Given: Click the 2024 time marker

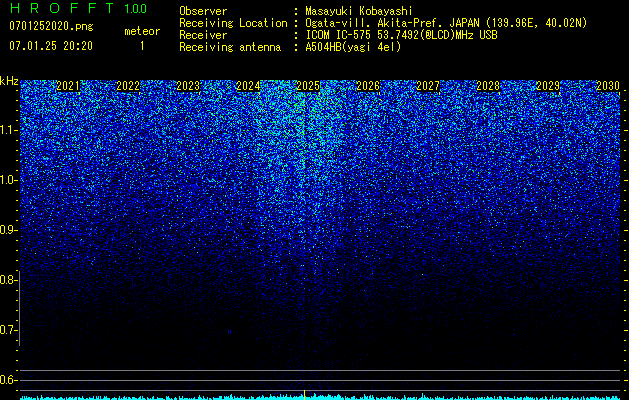Looking at the screenshot, I should pos(248,86).
